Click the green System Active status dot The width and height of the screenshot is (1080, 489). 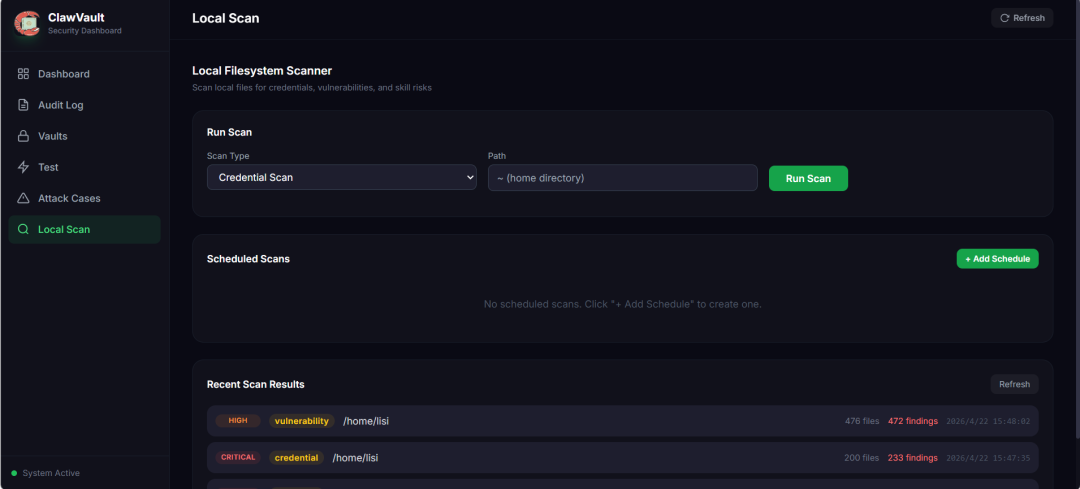pyautogui.click(x=14, y=473)
